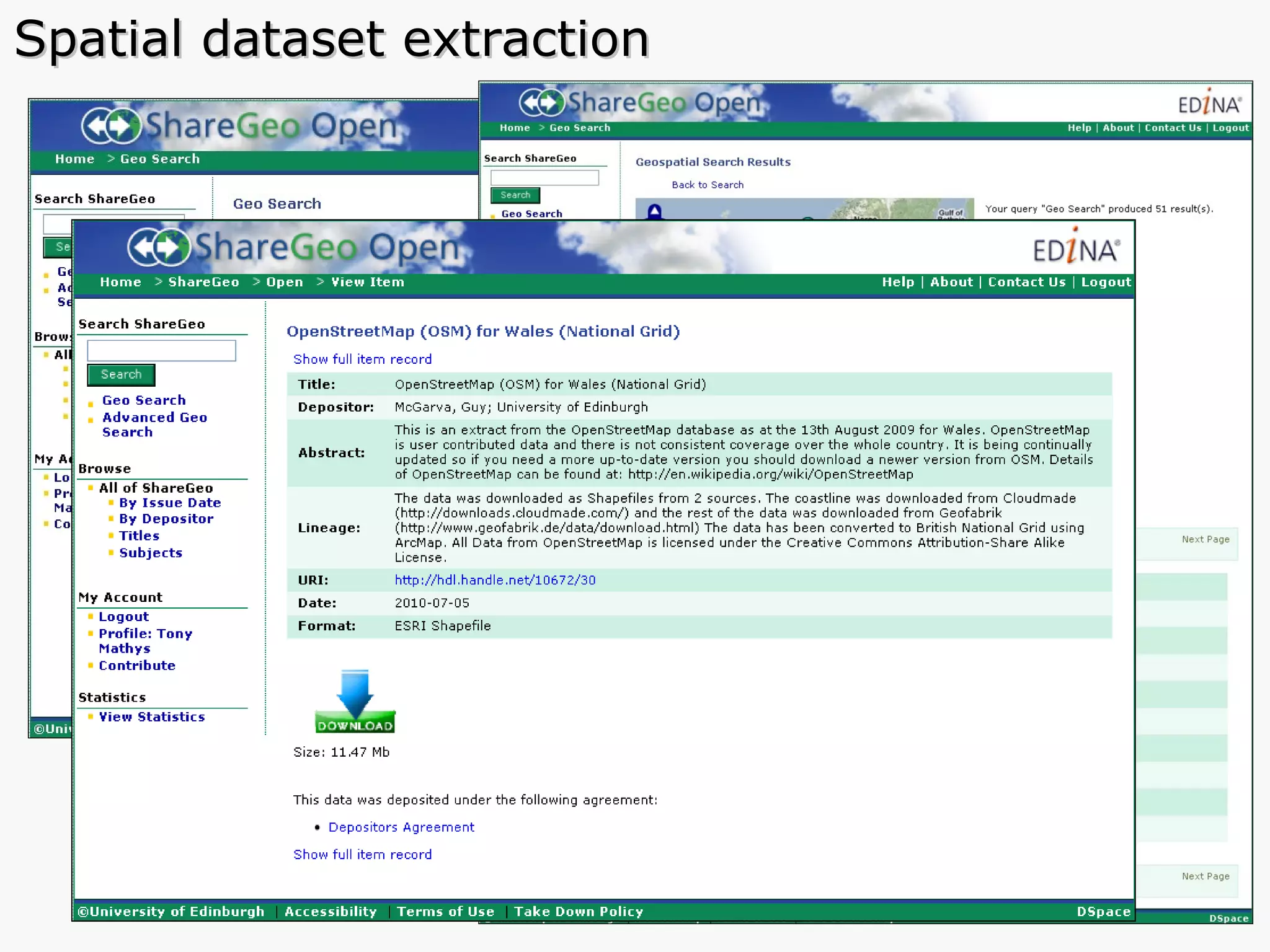Image resolution: width=1270 pixels, height=952 pixels.
Task: Click the ESRI Shapefile format value
Action: click(x=443, y=626)
